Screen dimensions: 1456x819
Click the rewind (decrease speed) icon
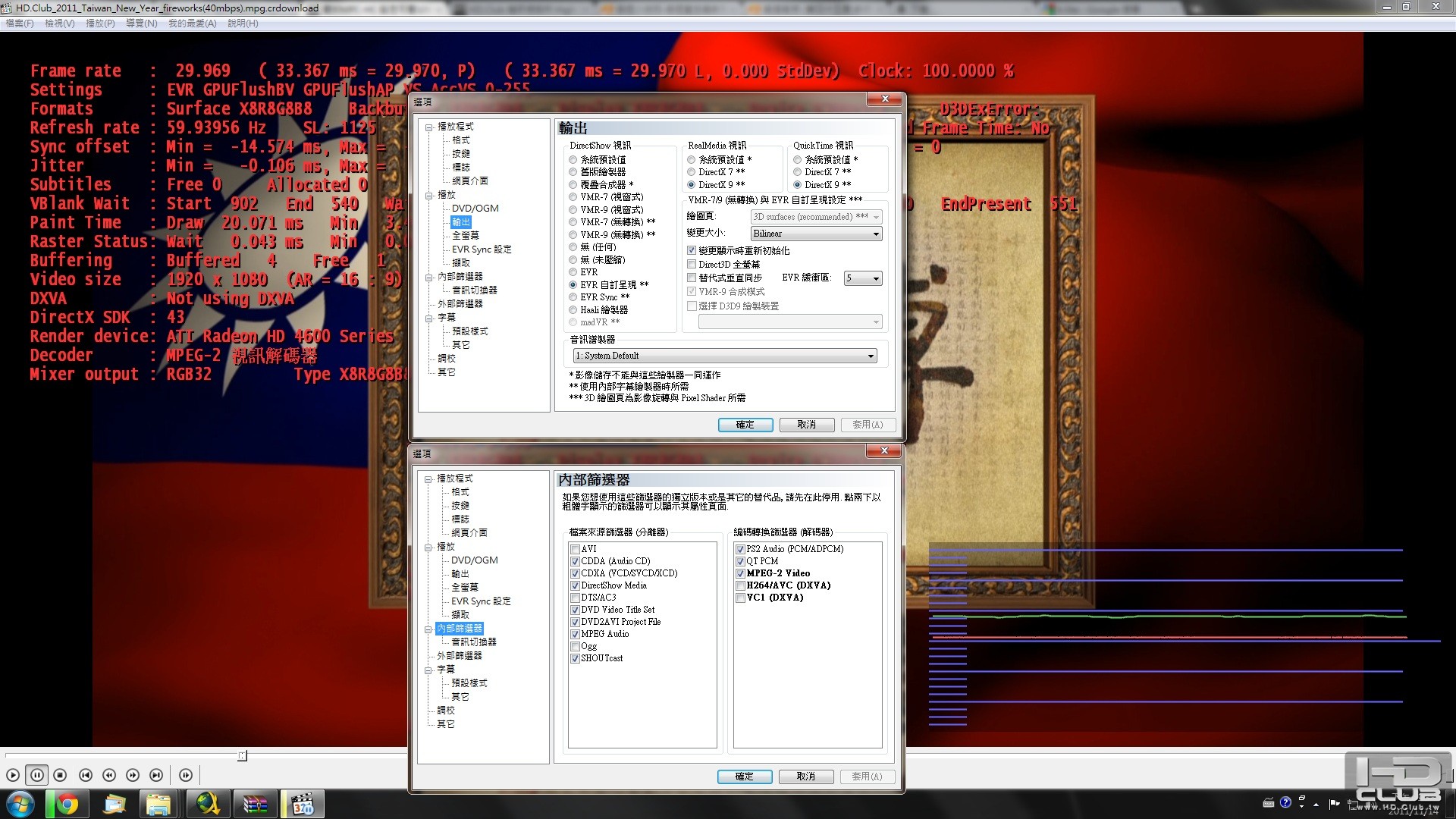(x=109, y=775)
